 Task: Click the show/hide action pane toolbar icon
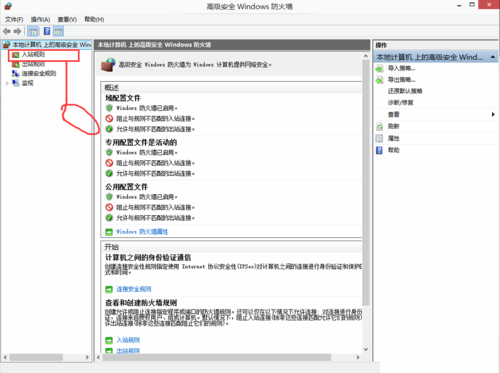(x=59, y=31)
